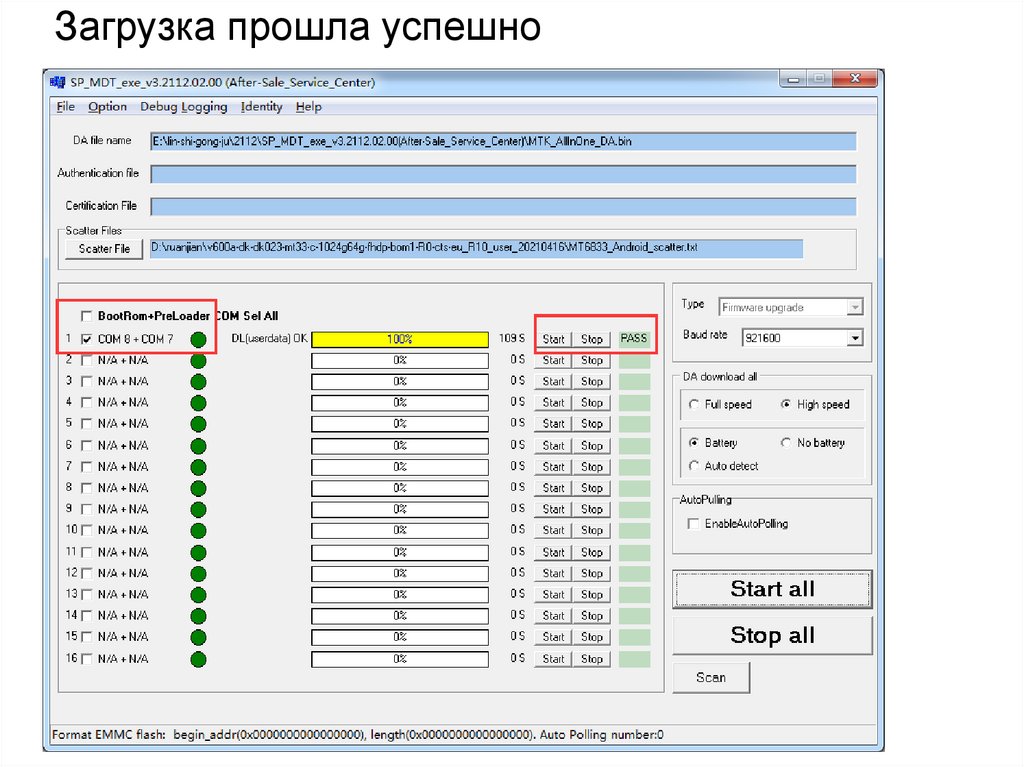Minimize the SP_MDT window

pos(793,79)
